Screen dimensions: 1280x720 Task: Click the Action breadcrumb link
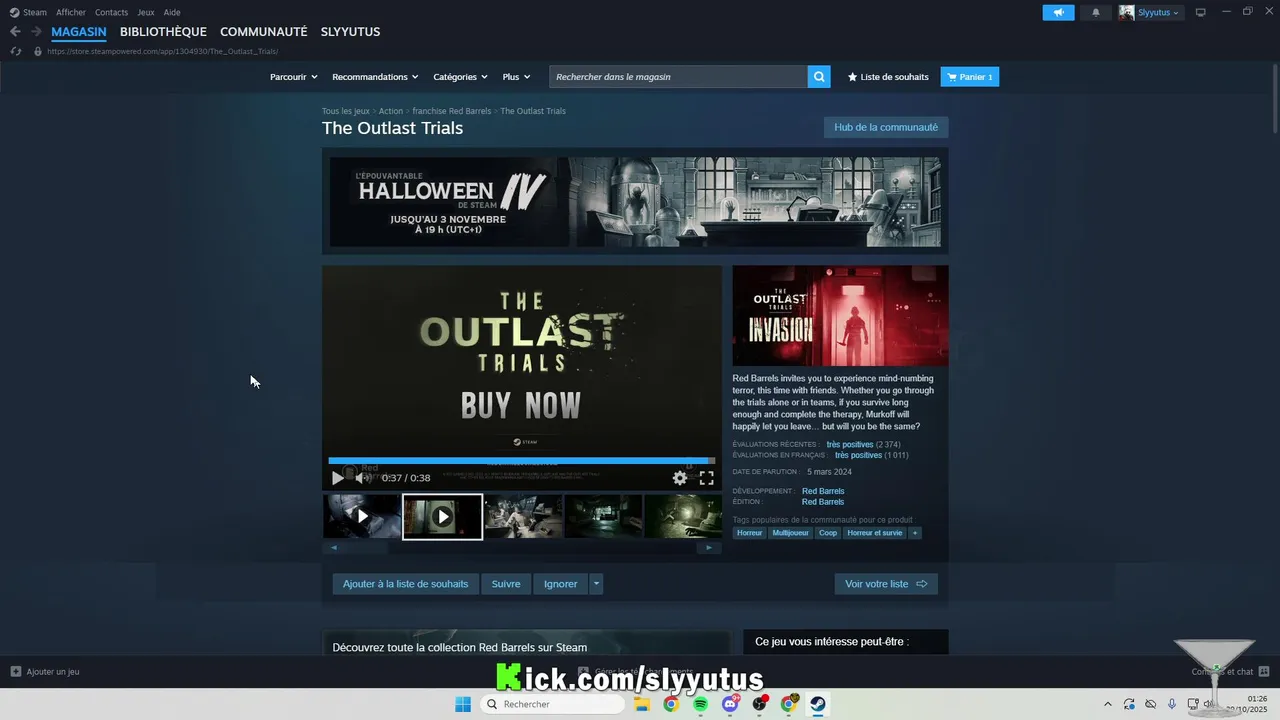[x=391, y=111]
